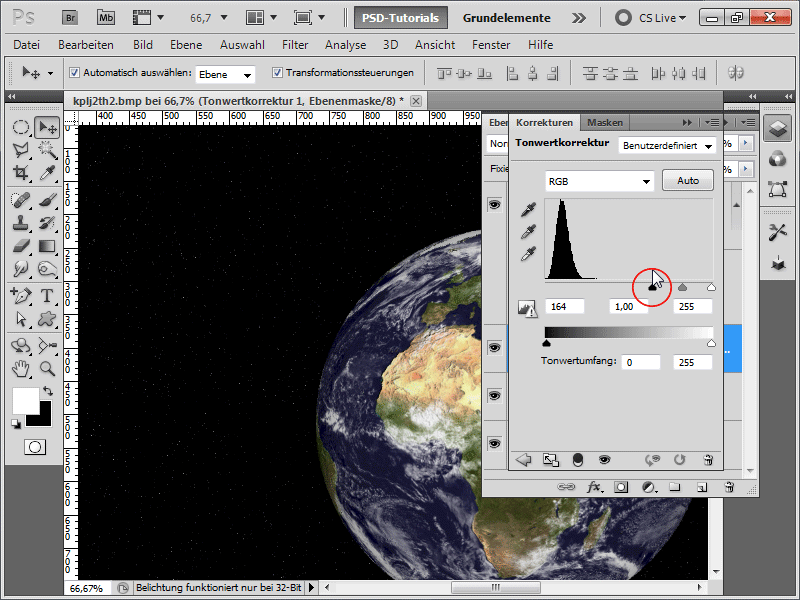The image size is (800, 600).
Task: Click the foreground color swatch
Action: point(26,401)
